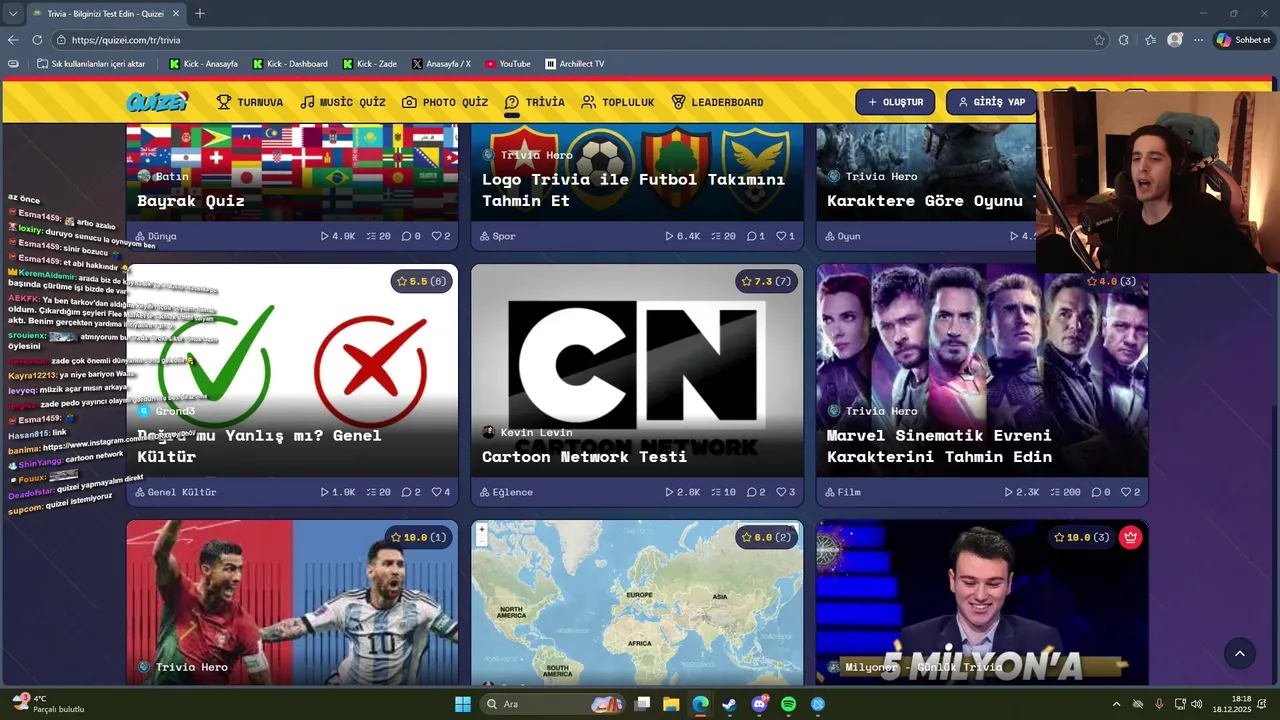Open Kick - Dashboard bookmark
Viewport: 1280px width, 720px height.
(290, 64)
